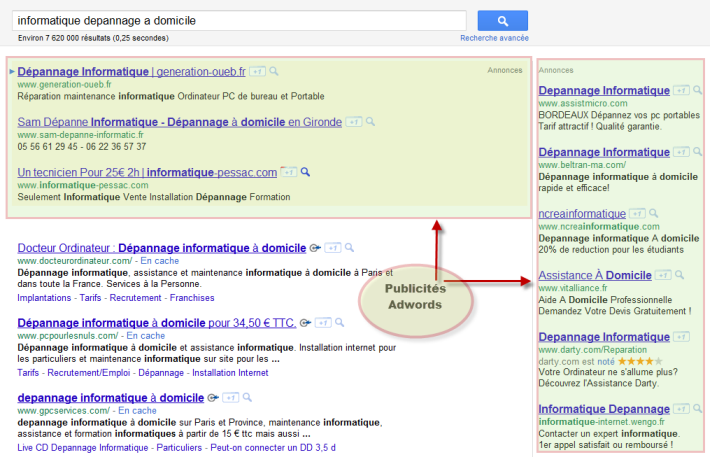Click the blue search magnifier button
This screenshot has height=457, width=710.
click(x=503, y=21)
